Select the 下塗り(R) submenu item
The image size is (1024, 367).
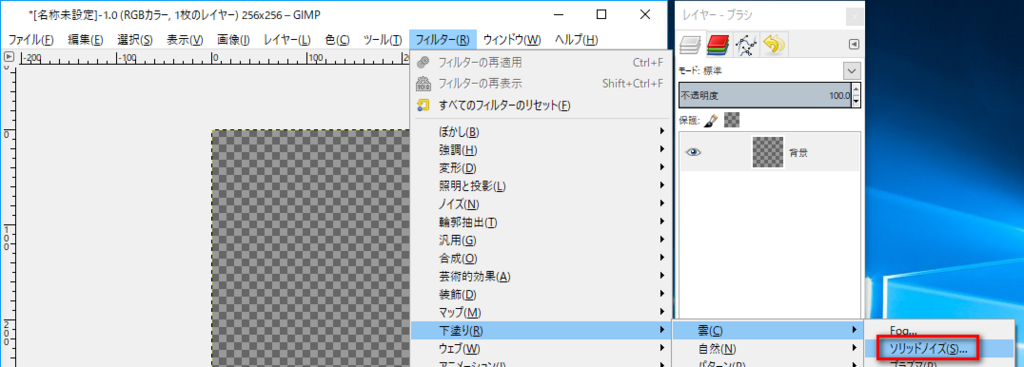(x=541, y=330)
